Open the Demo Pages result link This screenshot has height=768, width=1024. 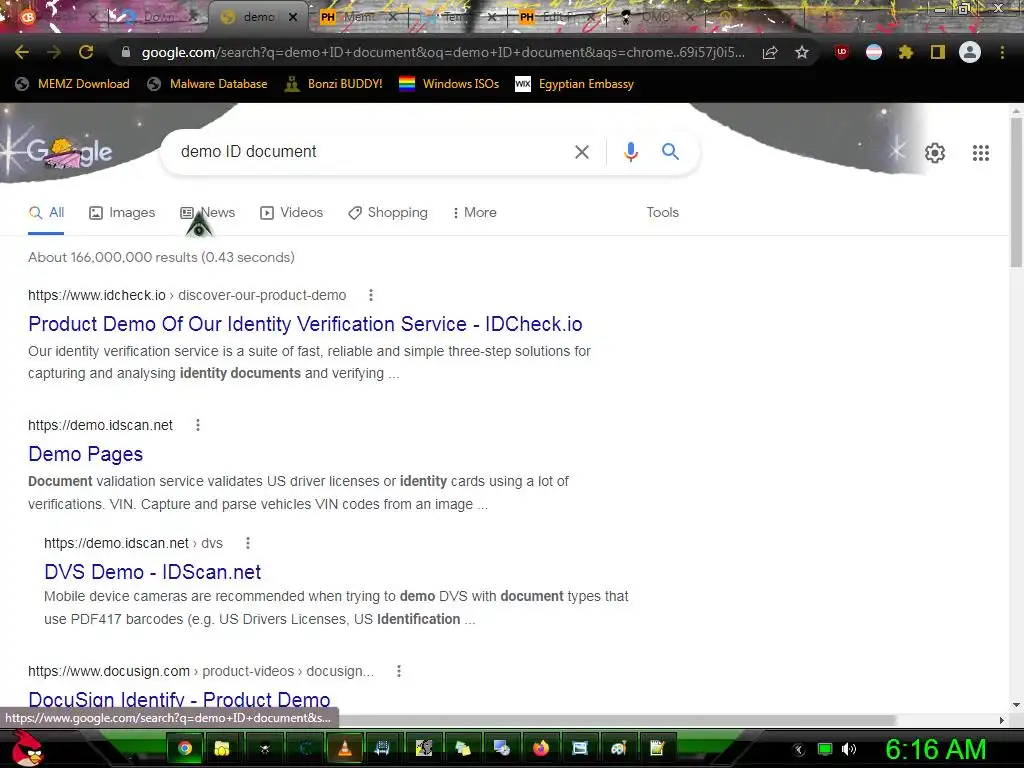pyautogui.click(x=86, y=454)
